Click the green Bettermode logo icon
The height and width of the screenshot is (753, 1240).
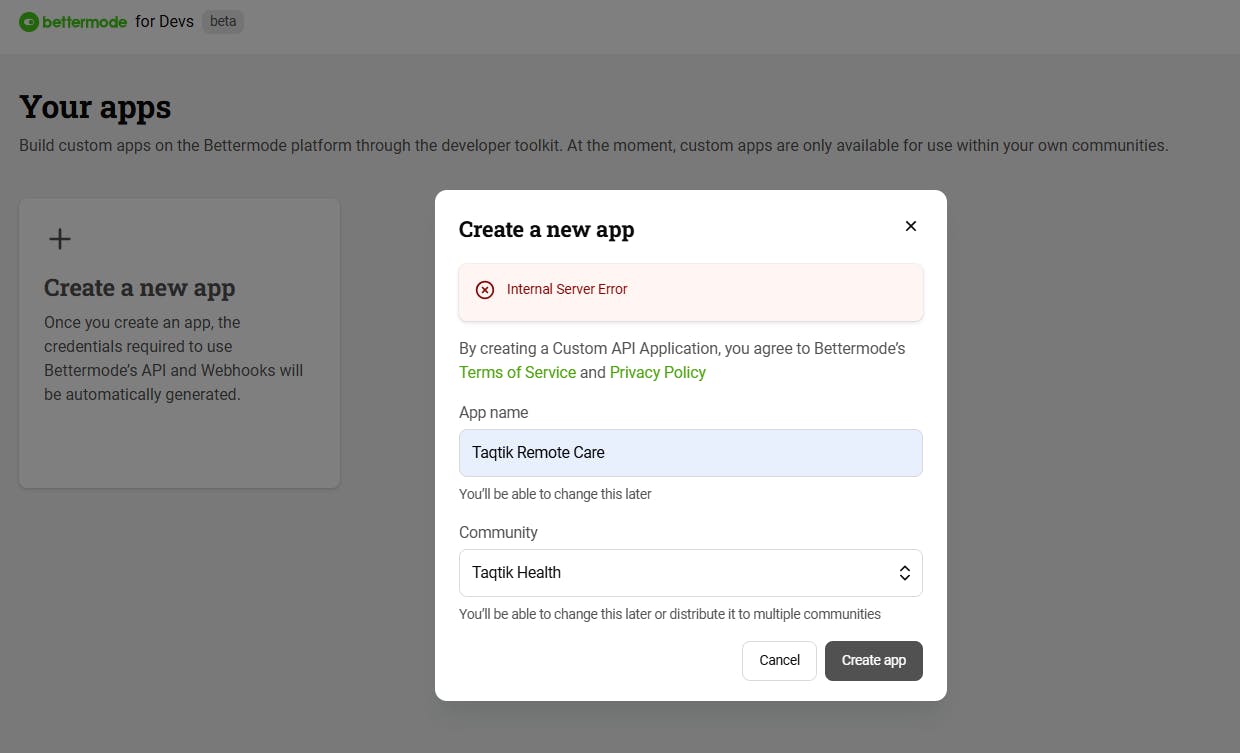click(28, 21)
